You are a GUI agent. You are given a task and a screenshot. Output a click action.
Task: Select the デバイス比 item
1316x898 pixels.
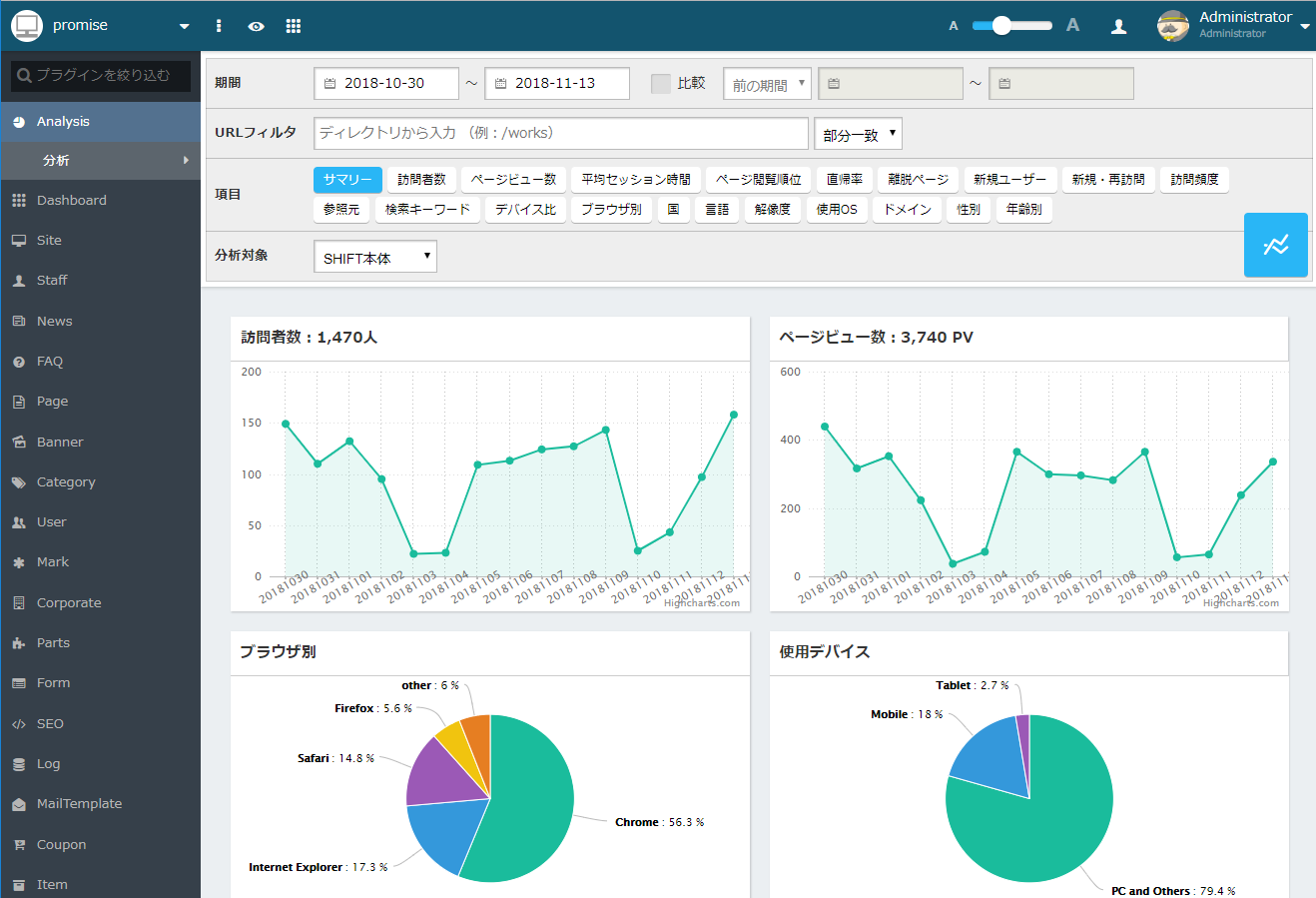tap(525, 210)
